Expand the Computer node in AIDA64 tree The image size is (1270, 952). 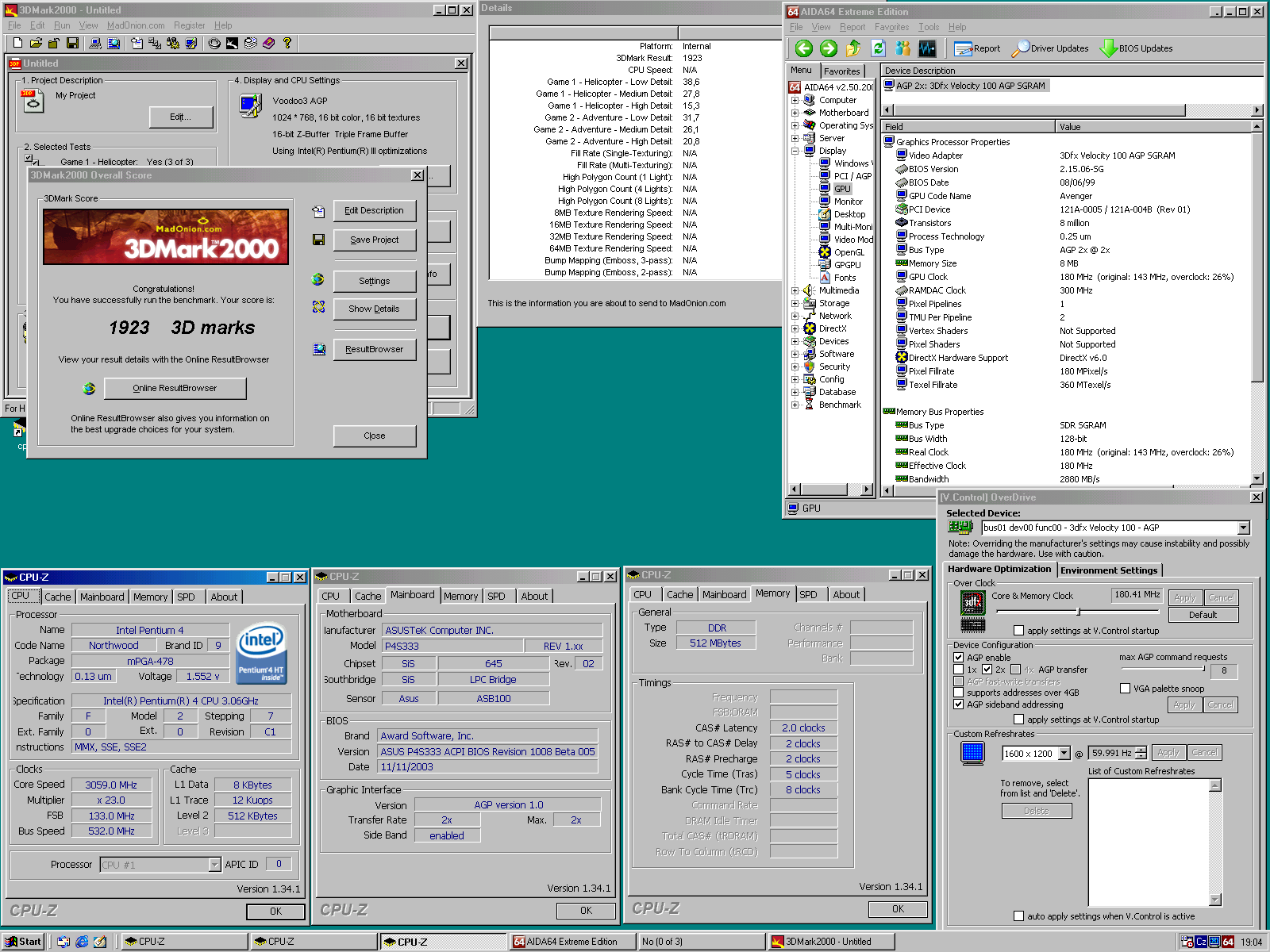point(795,100)
